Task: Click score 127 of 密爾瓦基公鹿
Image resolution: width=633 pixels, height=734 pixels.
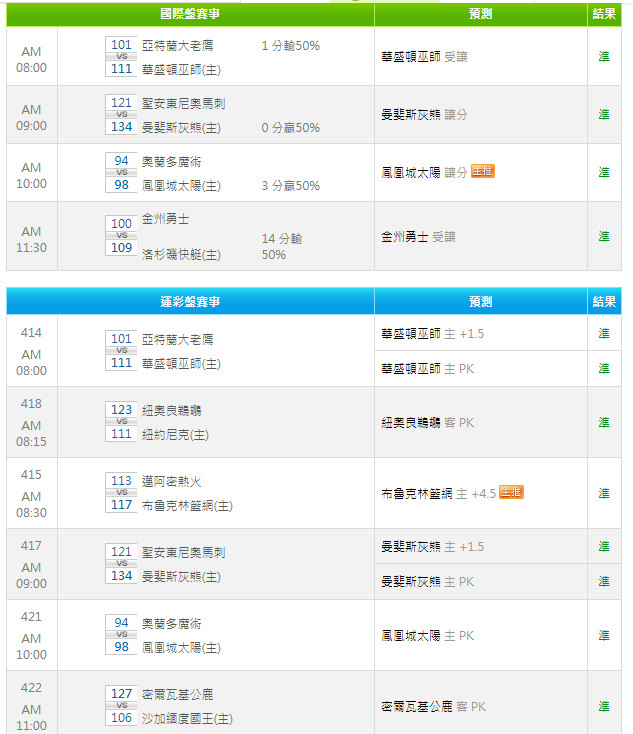Action: click(x=121, y=694)
